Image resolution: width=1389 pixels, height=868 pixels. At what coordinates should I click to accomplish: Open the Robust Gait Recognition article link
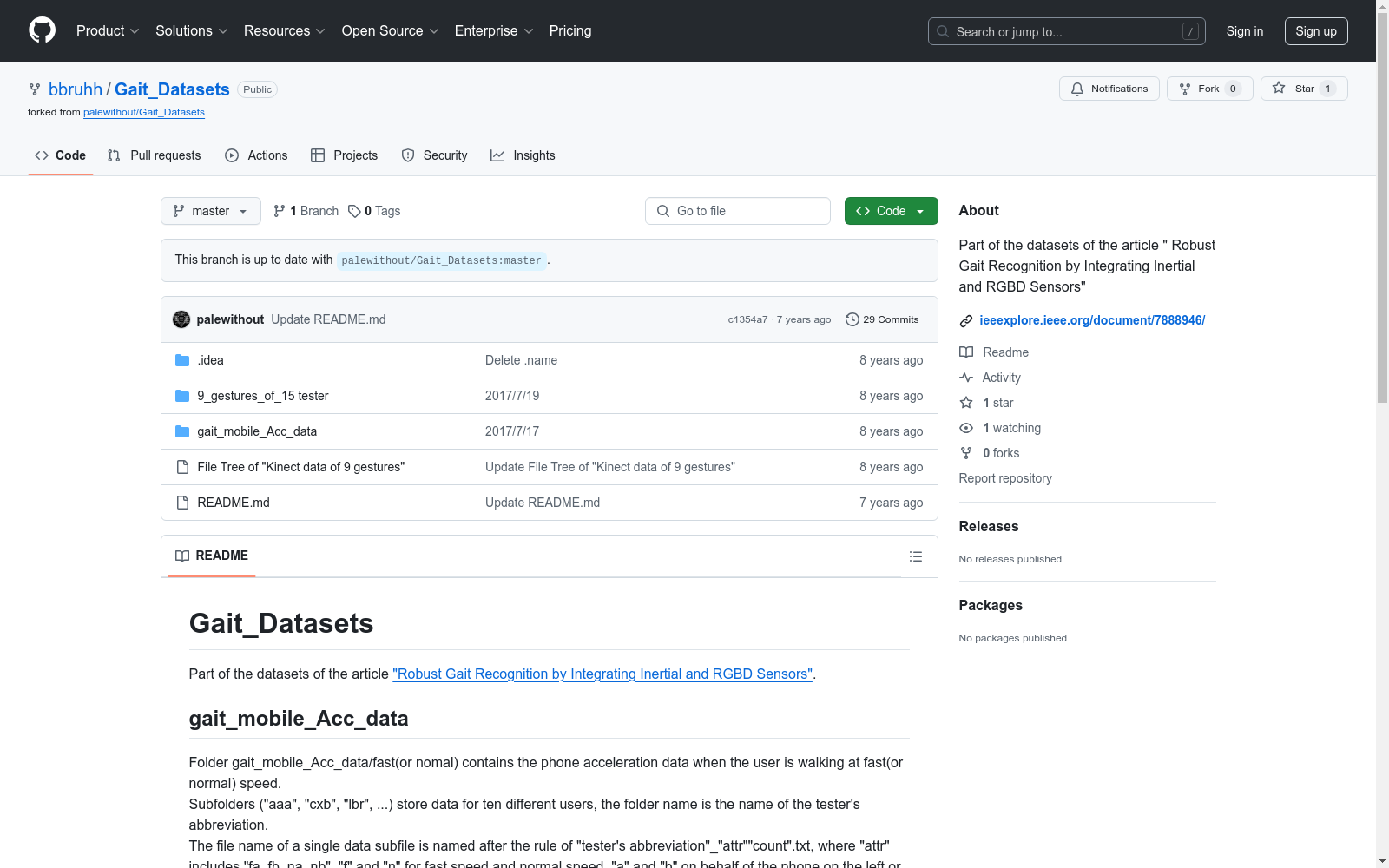[602, 674]
